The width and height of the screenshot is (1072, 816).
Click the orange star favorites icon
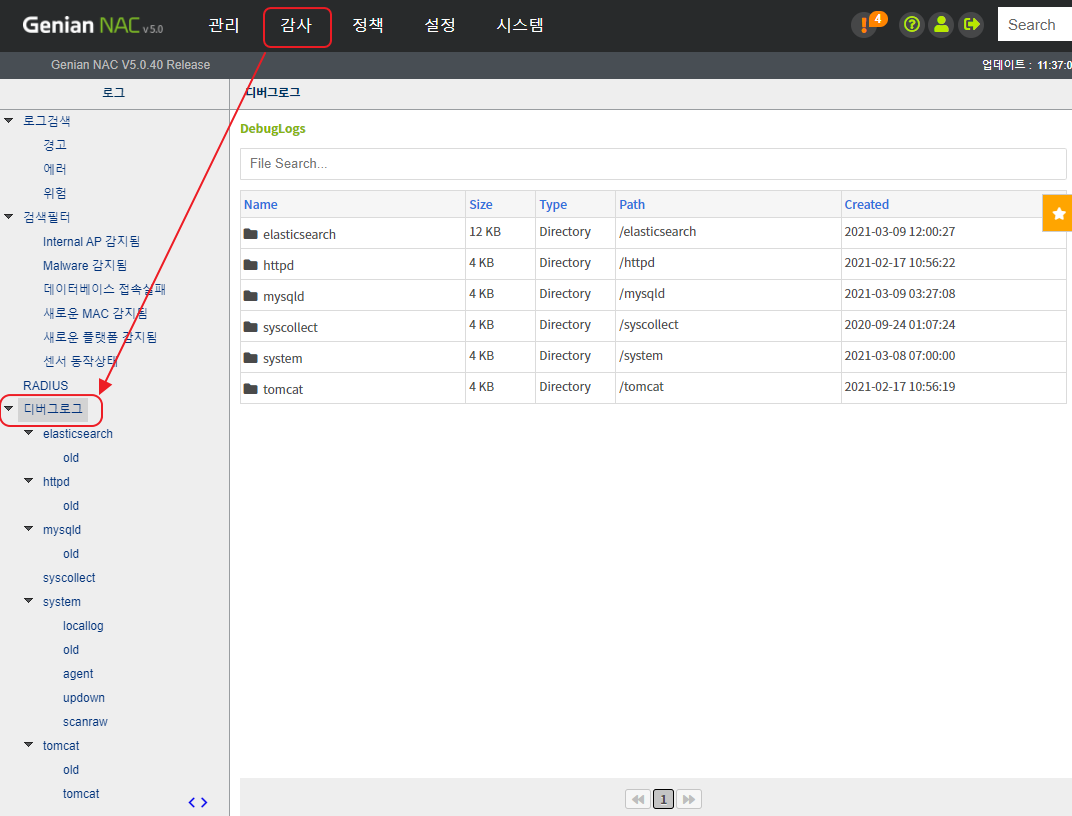(x=1058, y=213)
